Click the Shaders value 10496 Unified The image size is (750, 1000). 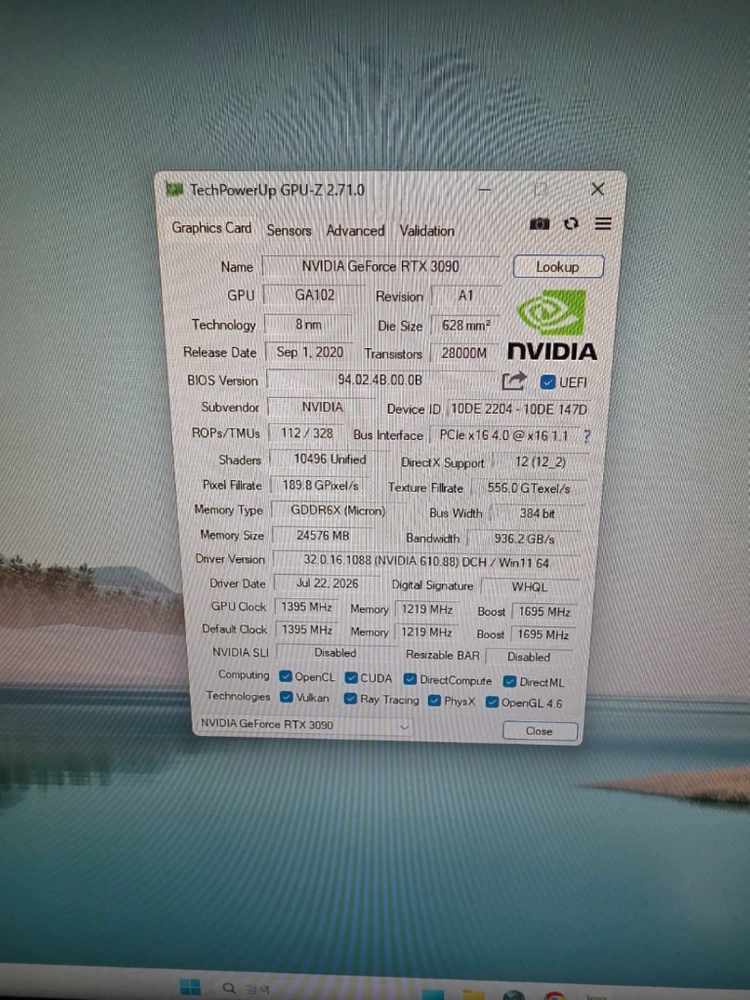pyautogui.click(x=329, y=459)
